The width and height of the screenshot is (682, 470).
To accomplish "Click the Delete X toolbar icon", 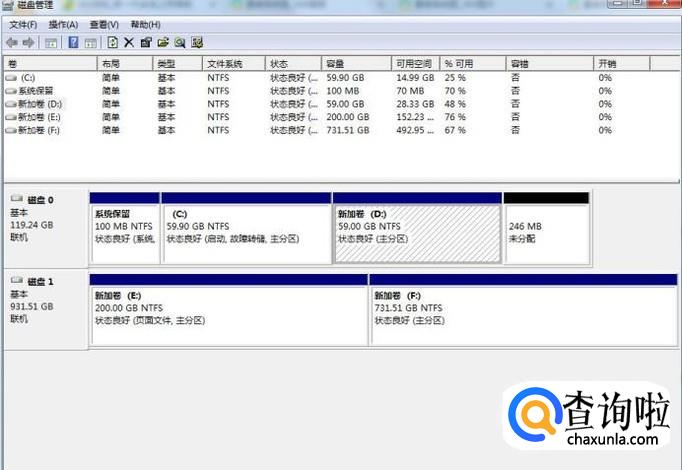I will (x=129, y=42).
